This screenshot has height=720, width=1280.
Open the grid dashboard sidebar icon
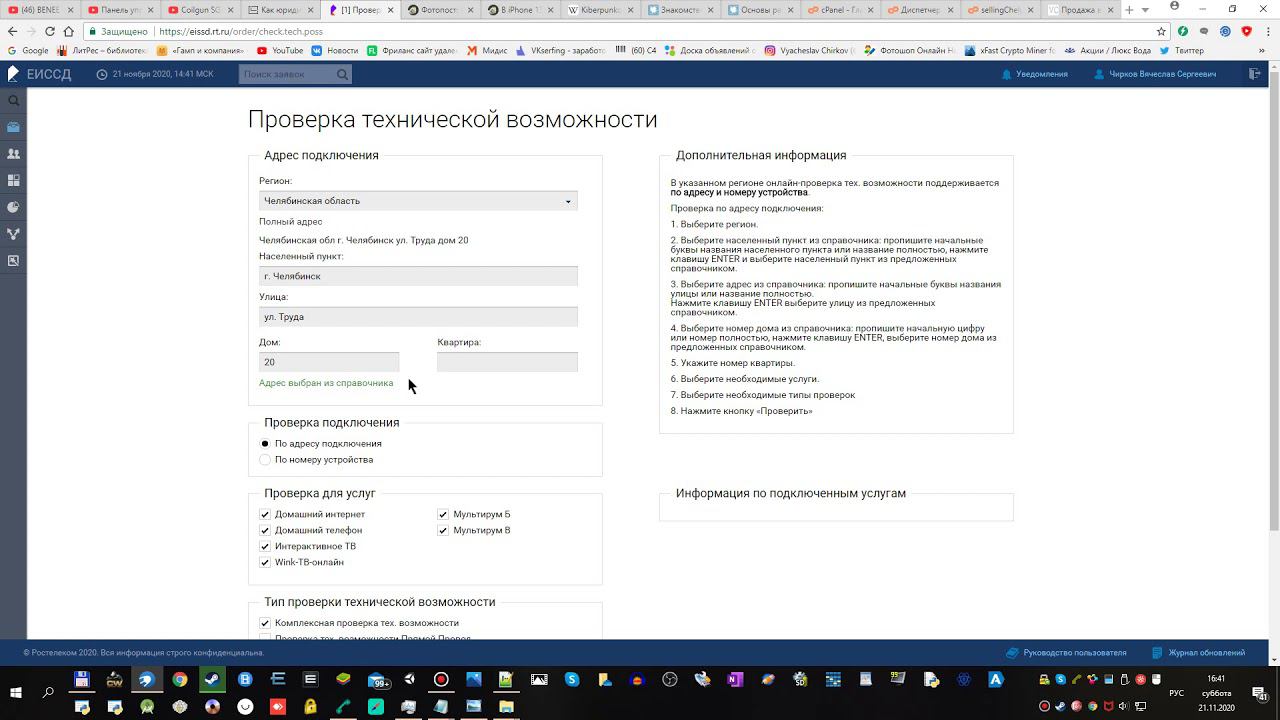click(13, 180)
